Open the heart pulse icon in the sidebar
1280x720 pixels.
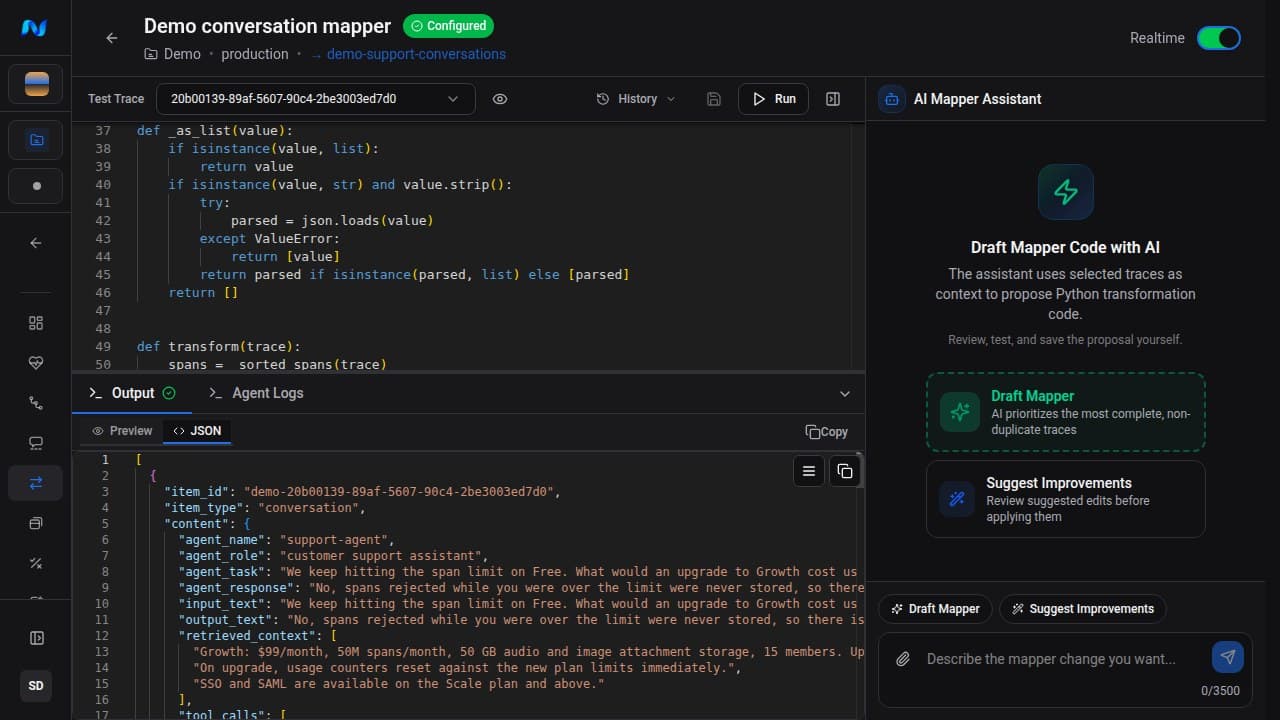pos(36,363)
